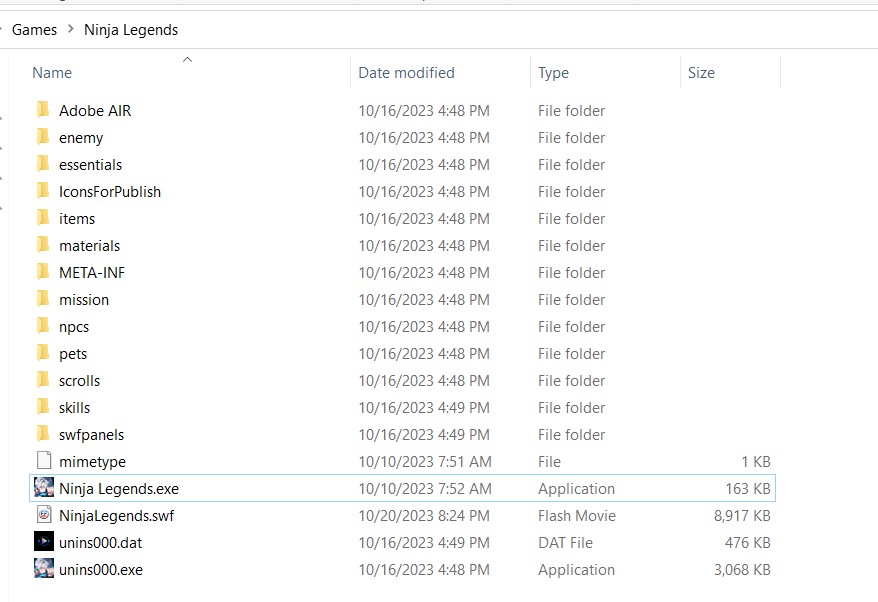Select the scrolls folder name
This screenshot has height=602, width=878.
click(x=80, y=381)
